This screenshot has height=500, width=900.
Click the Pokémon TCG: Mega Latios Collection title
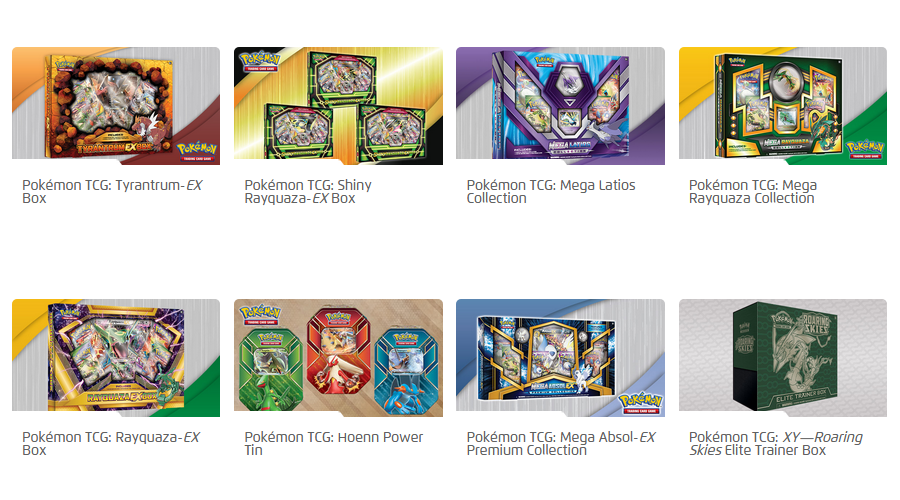pyautogui.click(x=551, y=192)
